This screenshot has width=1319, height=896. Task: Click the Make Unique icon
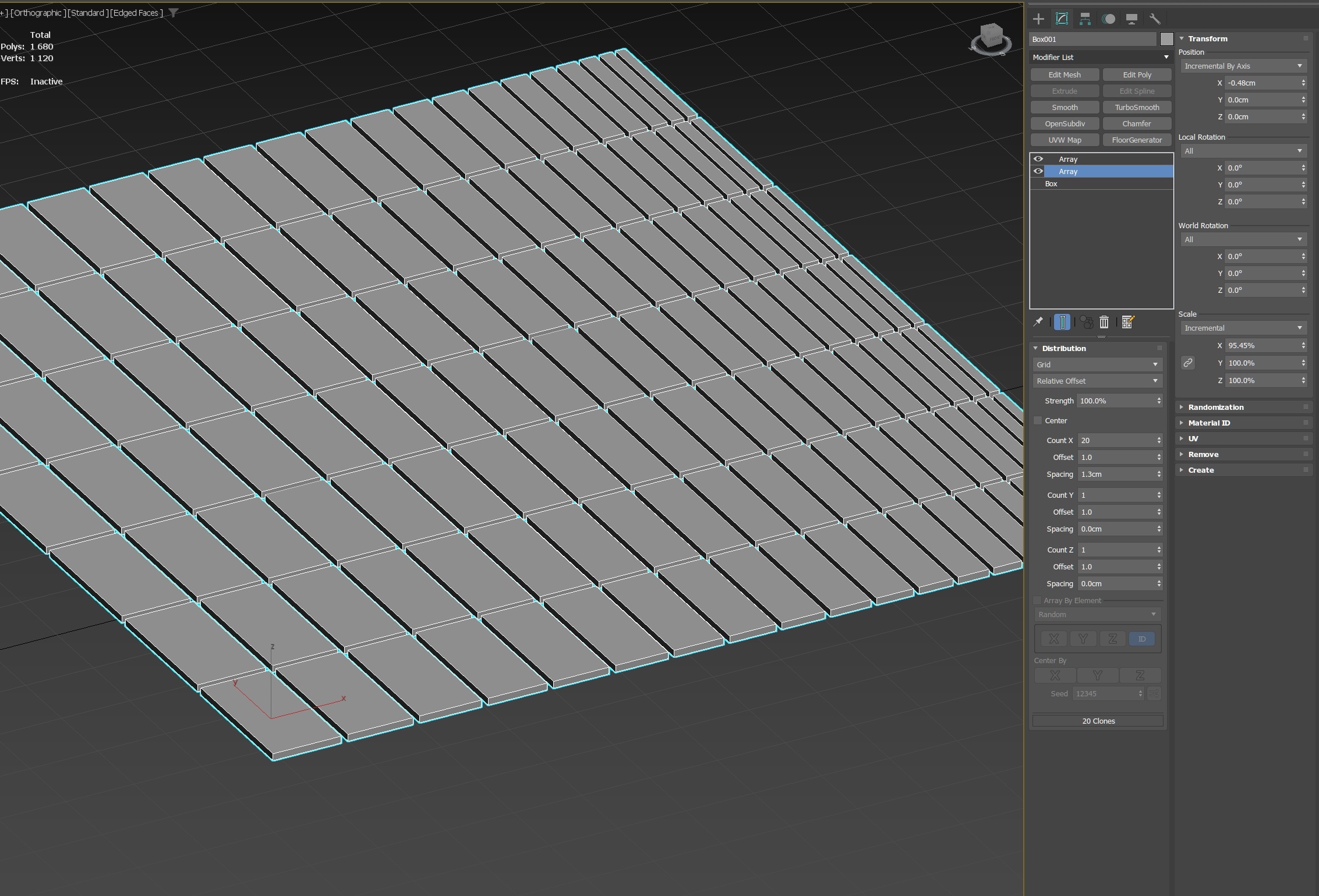(x=1085, y=322)
